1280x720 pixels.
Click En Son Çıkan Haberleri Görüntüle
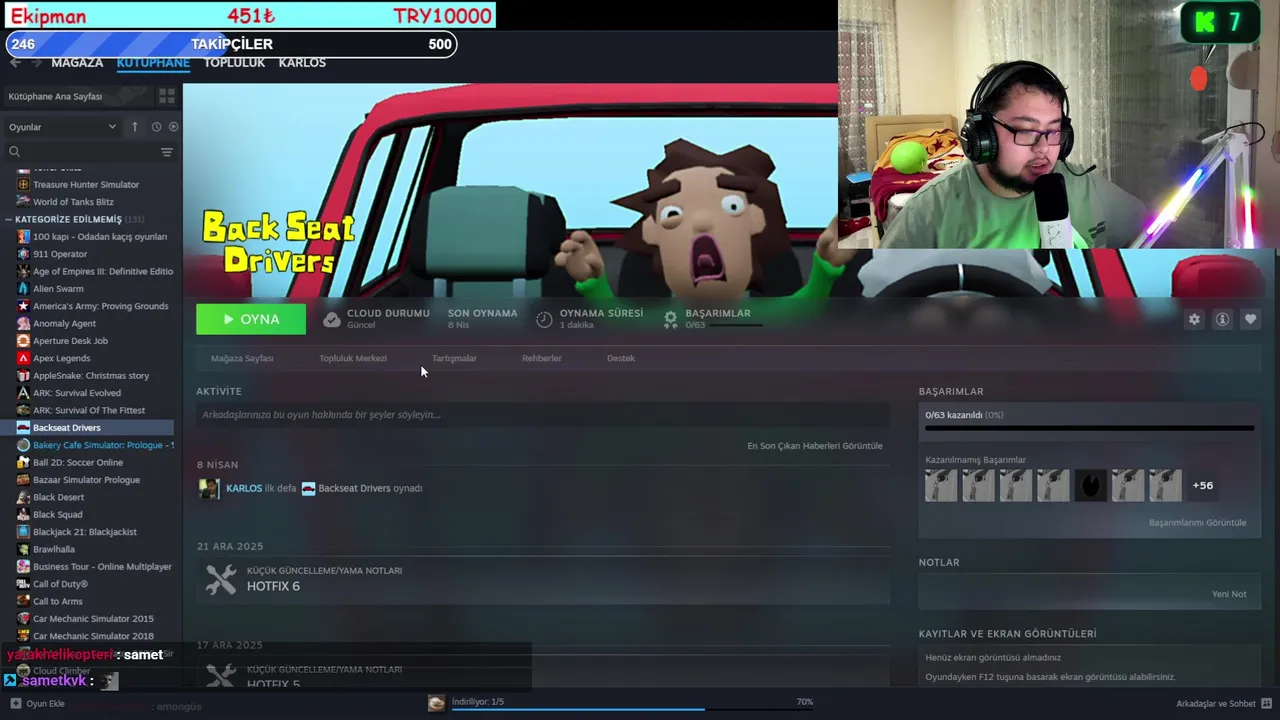point(815,446)
